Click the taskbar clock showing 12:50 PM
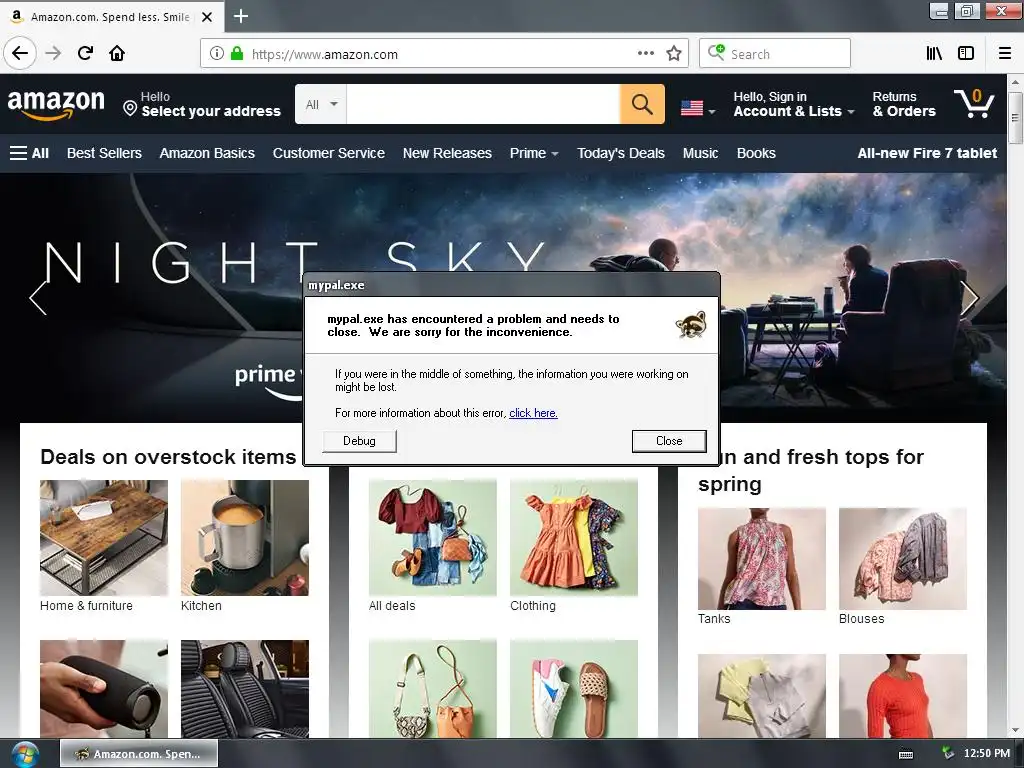 point(986,754)
